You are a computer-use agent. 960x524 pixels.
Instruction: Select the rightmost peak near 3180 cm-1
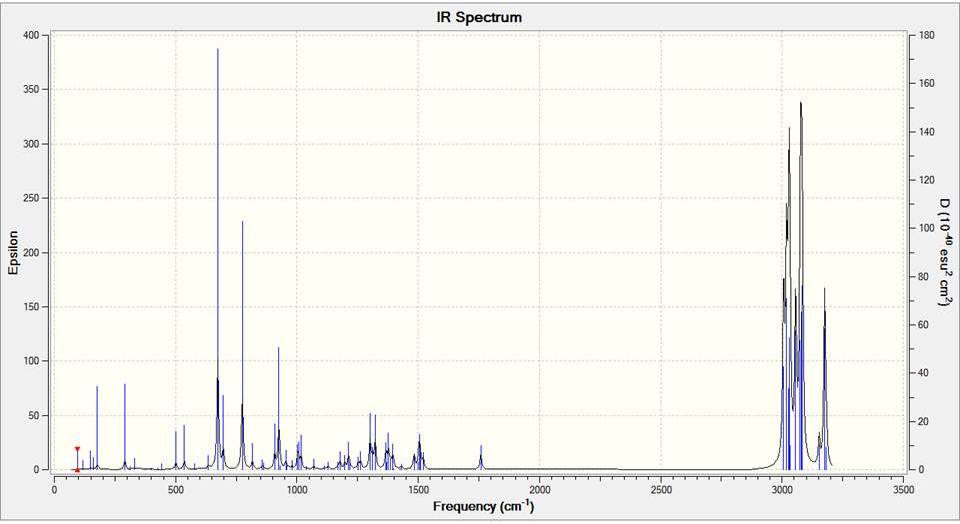coord(824,378)
